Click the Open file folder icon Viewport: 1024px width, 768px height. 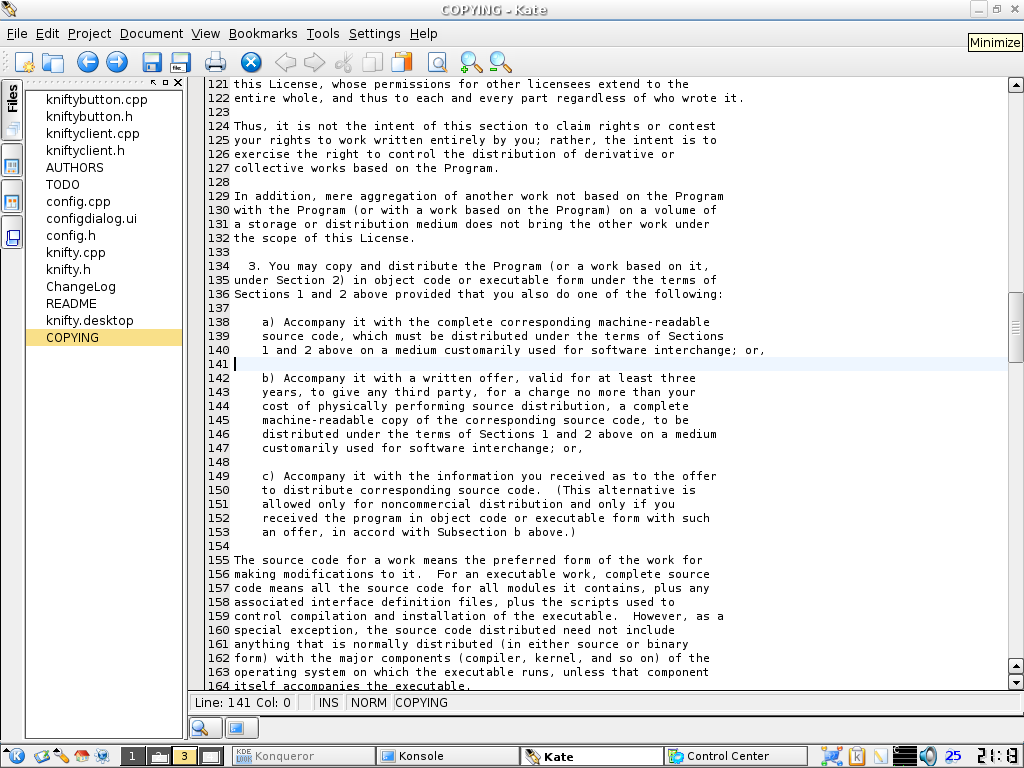click(53, 62)
